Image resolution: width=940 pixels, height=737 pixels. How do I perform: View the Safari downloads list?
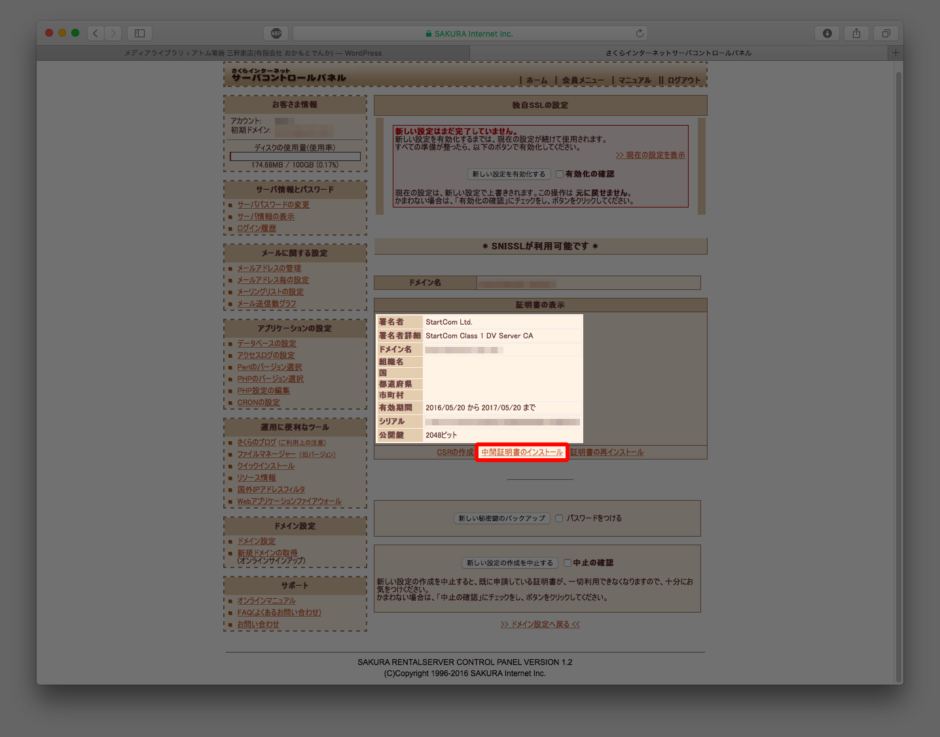pyautogui.click(x=828, y=32)
